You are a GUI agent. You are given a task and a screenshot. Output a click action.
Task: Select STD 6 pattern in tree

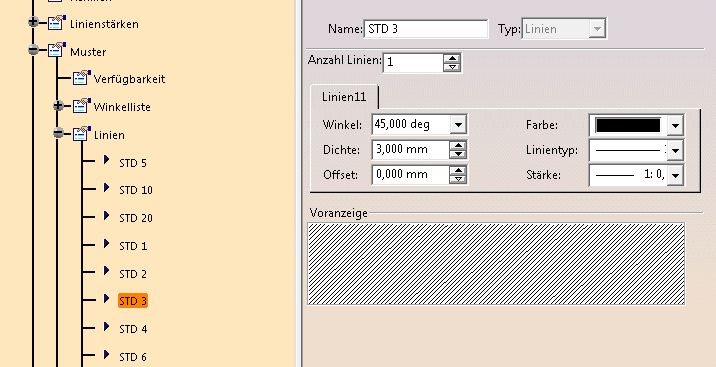coord(133,357)
